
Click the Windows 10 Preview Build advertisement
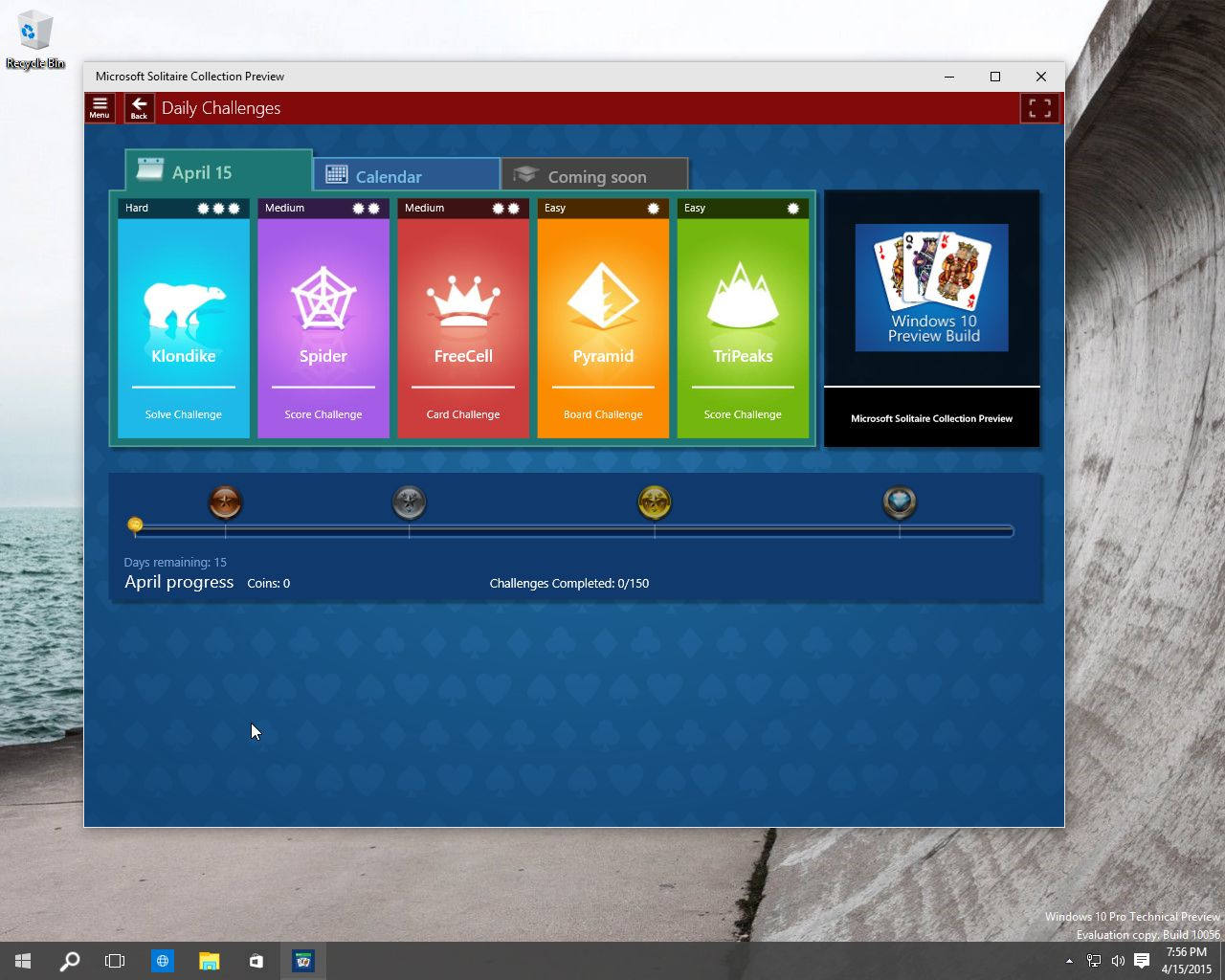930,287
